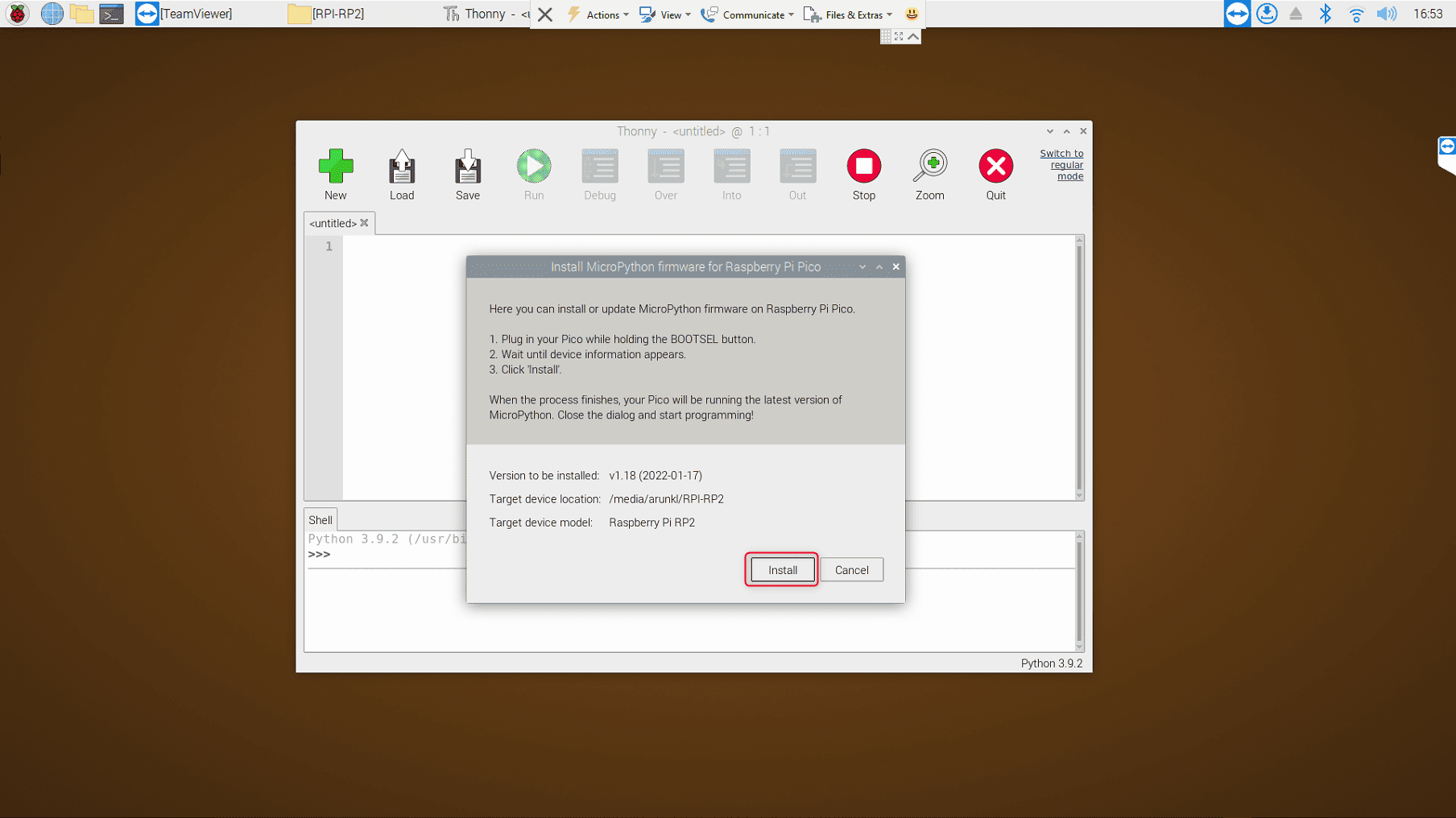The width and height of the screenshot is (1456, 818).
Task: Click the volume speaker tray icon
Action: pyautogui.click(x=1387, y=14)
